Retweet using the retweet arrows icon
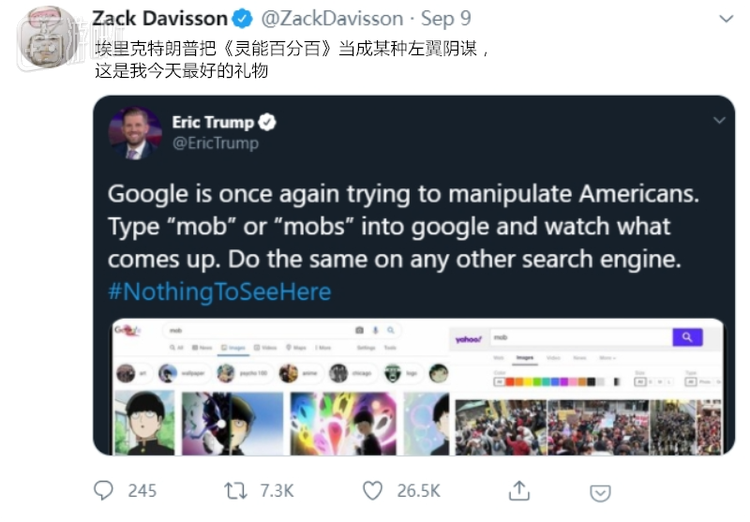 236,491
